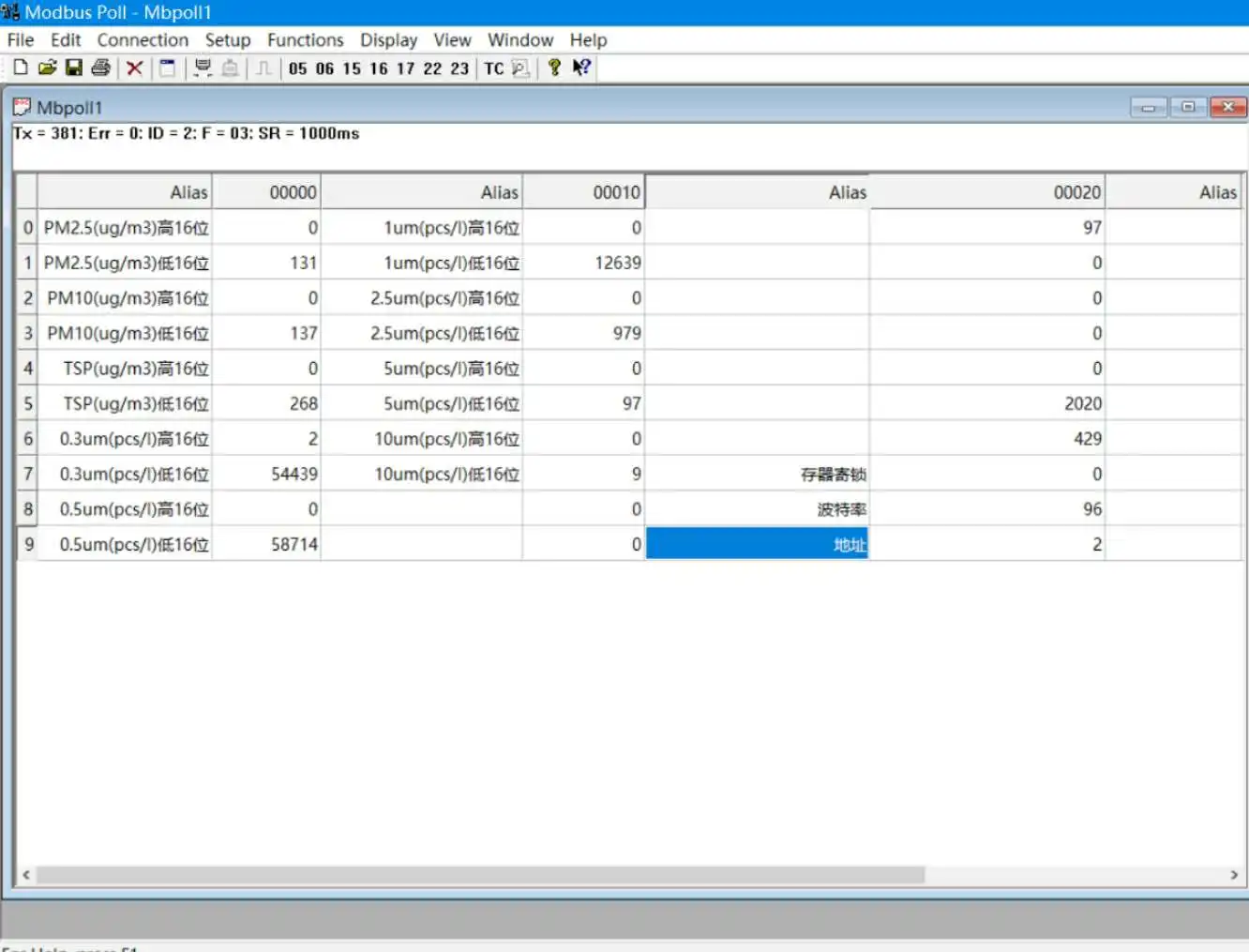Click the TC test center button
Screen dimensions: 1249x952
coord(494,68)
